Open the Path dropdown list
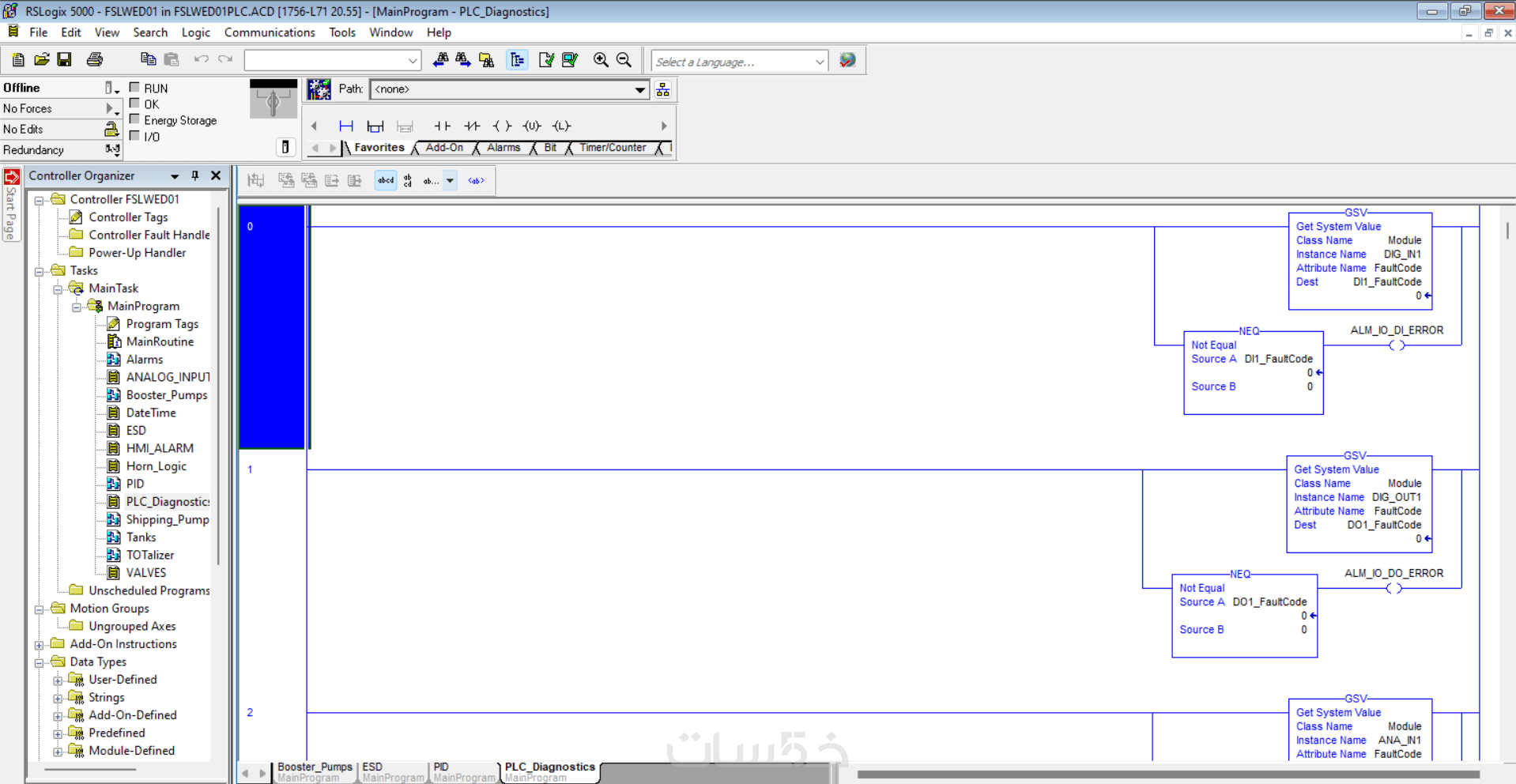The width and height of the screenshot is (1516, 784). coord(639,89)
